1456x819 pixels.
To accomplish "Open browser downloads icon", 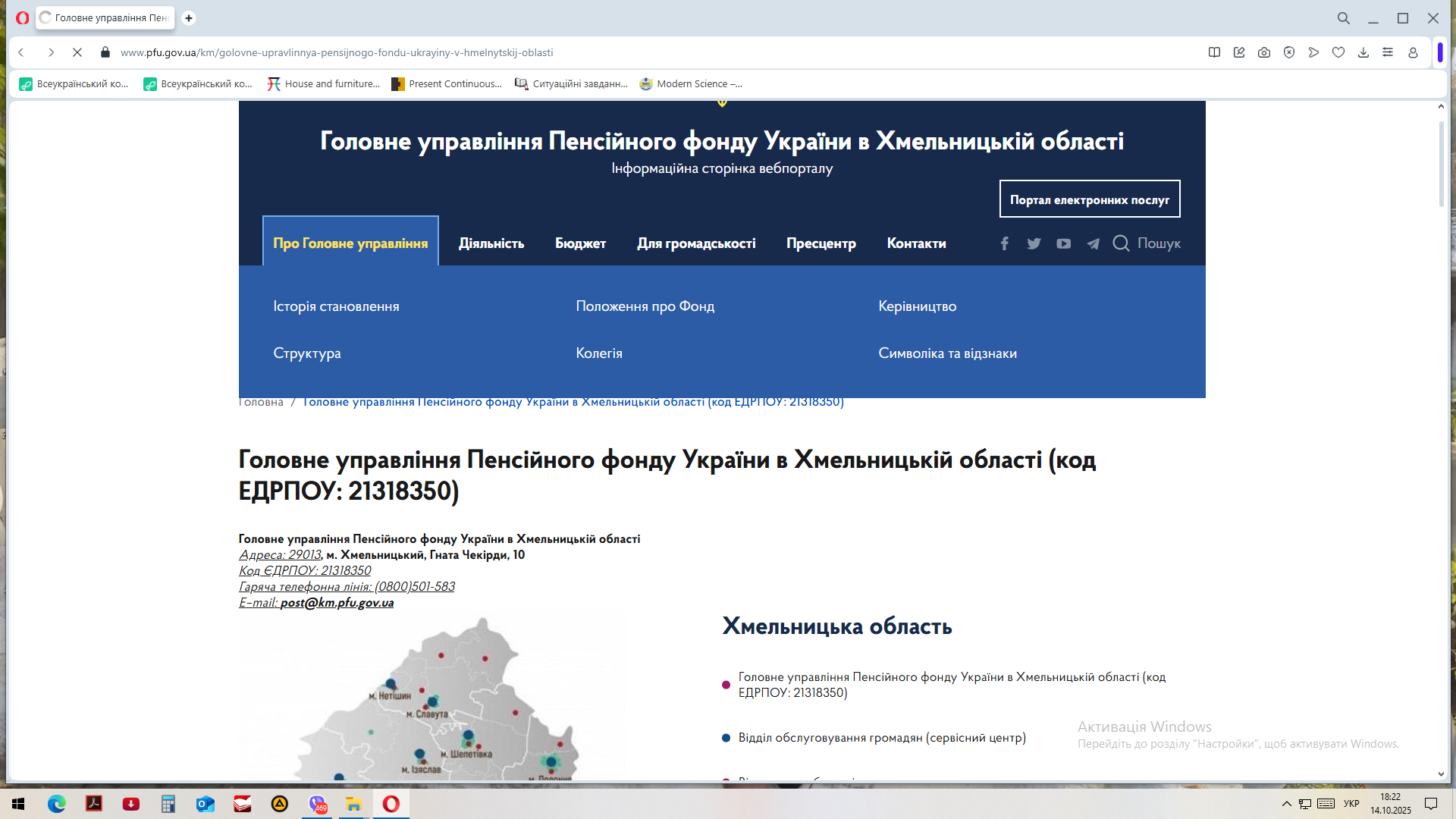I will coord(1363,52).
